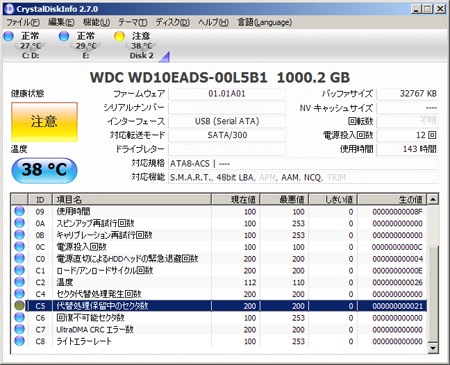This screenshot has height=365, width=450.
Task: Click the yellow 注意 health status button
Action: coord(44,122)
